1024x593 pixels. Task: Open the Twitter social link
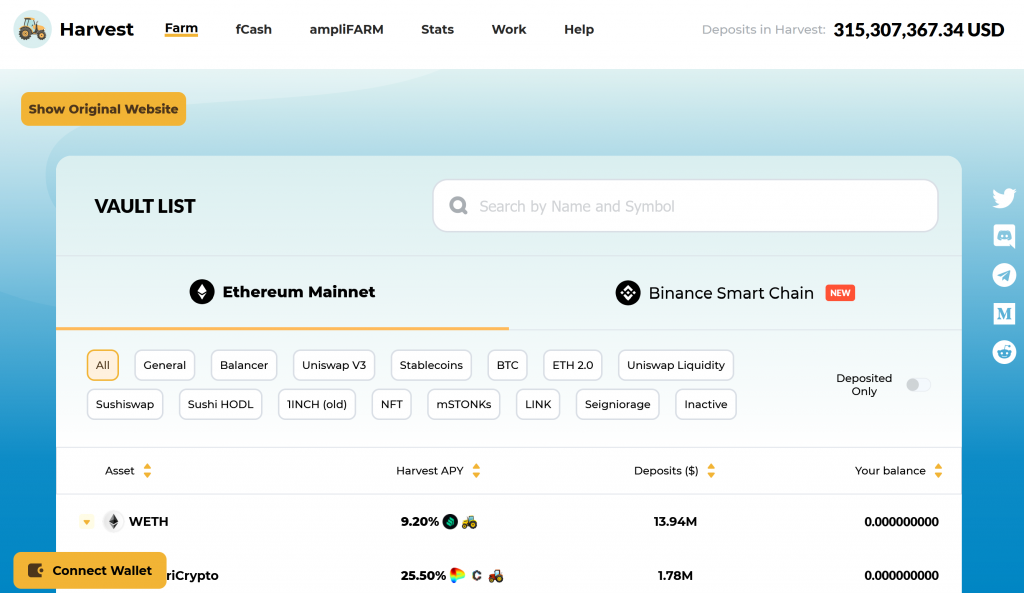[x=1004, y=198]
